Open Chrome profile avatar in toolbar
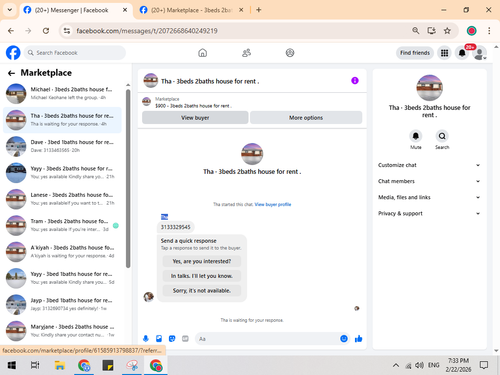Viewport: 500px width, 375px height. pyautogui.click(x=471, y=31)
